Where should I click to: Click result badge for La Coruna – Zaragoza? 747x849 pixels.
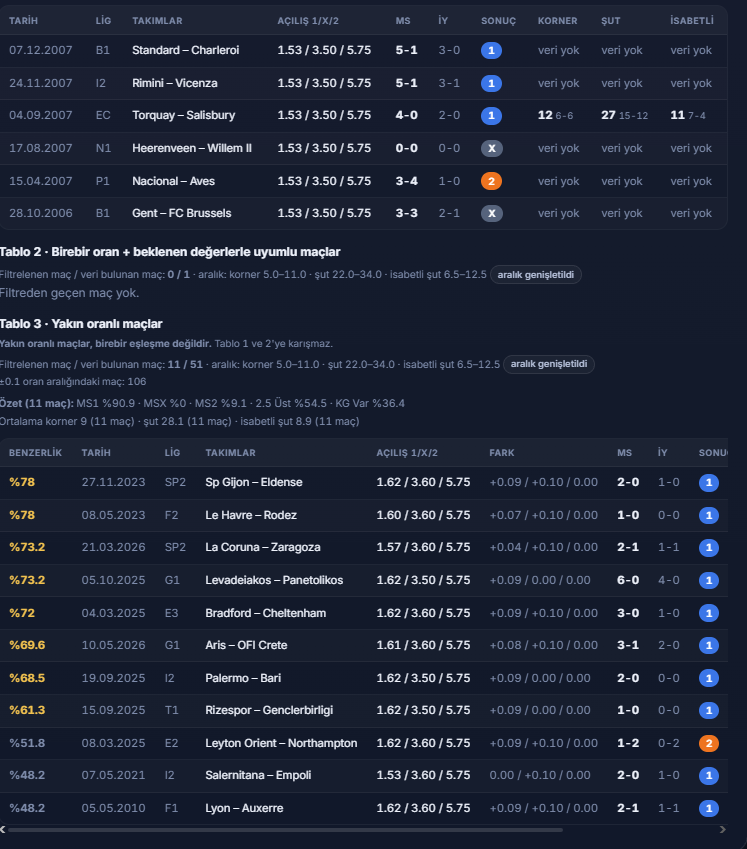click(709, 547)
